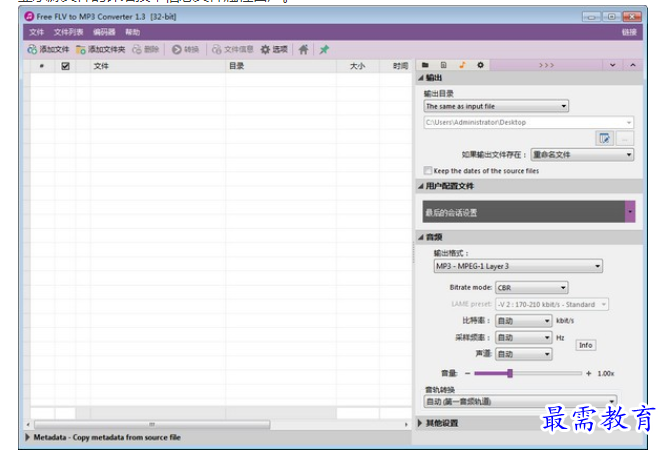Click the scrollbar left arrow under file list
Image resolution: width=664 pixels, height=450 pixels.
click(28, 424)
